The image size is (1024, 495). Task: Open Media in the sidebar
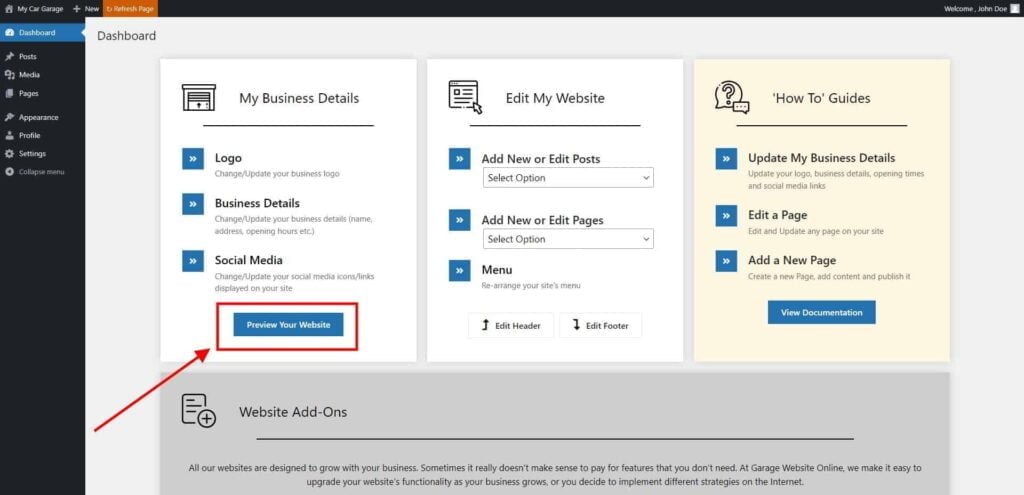click(x=29, y=75)
